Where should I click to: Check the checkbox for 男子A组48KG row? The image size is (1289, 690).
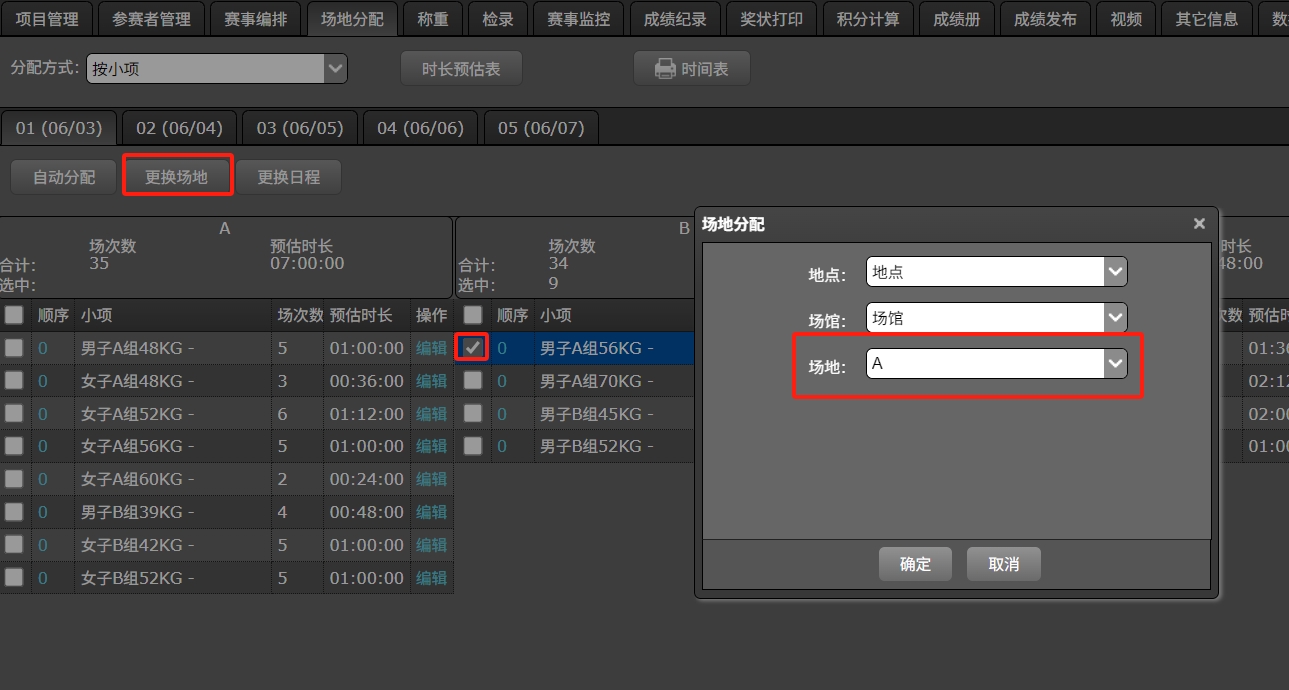[x=13, y=347]
